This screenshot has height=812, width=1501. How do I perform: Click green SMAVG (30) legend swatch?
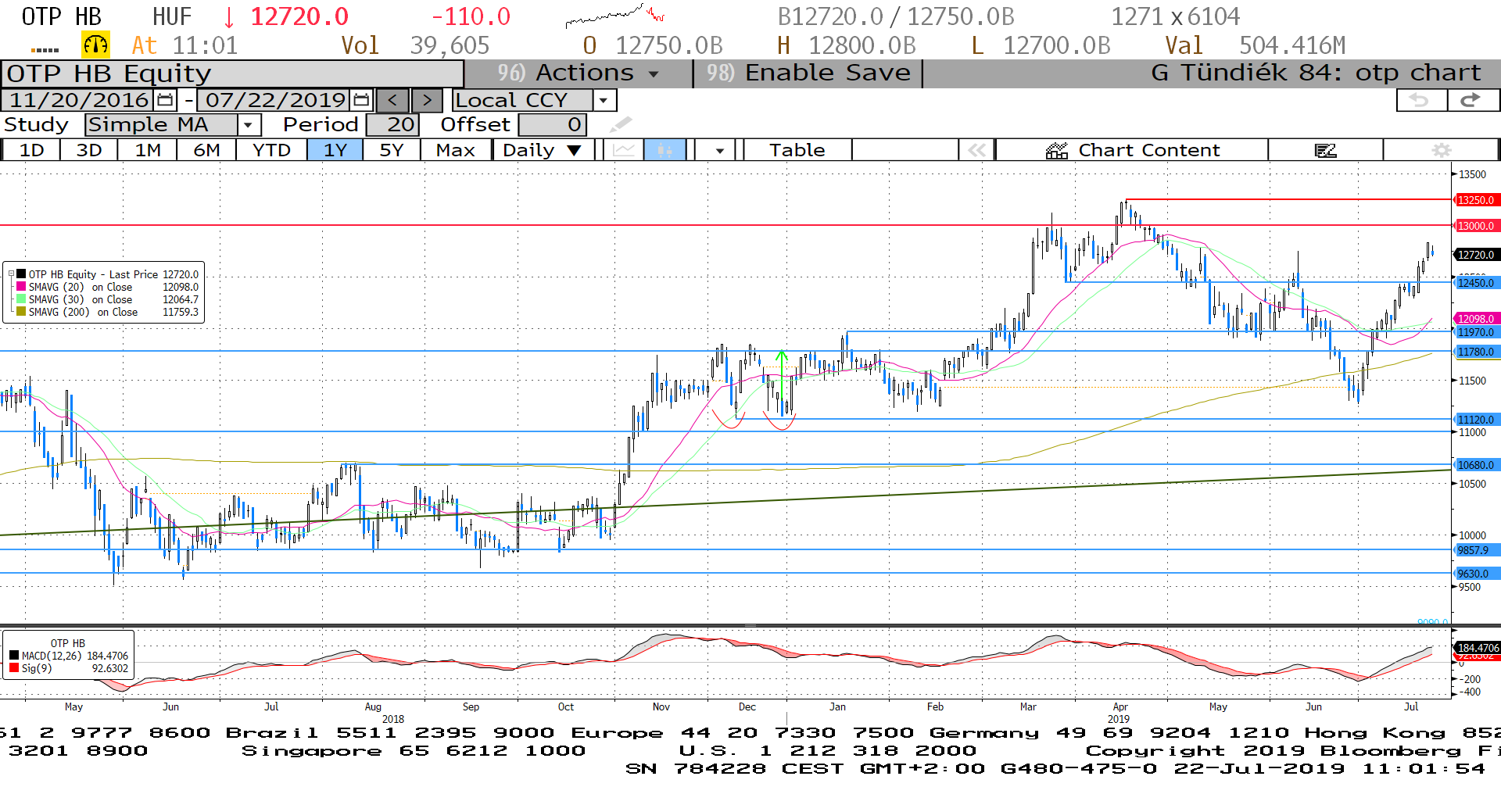click(x=22, y=299)
